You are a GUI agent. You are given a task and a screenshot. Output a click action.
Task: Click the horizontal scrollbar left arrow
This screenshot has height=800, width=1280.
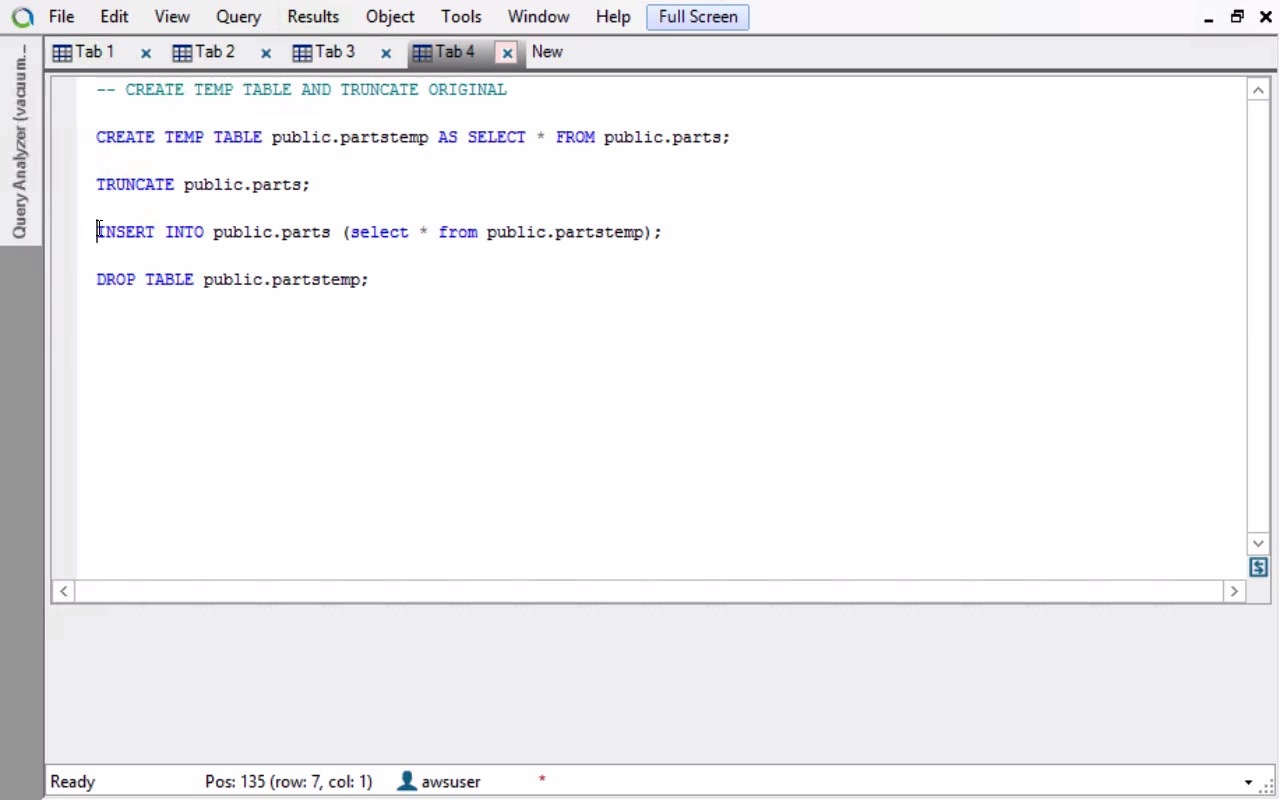64,591
